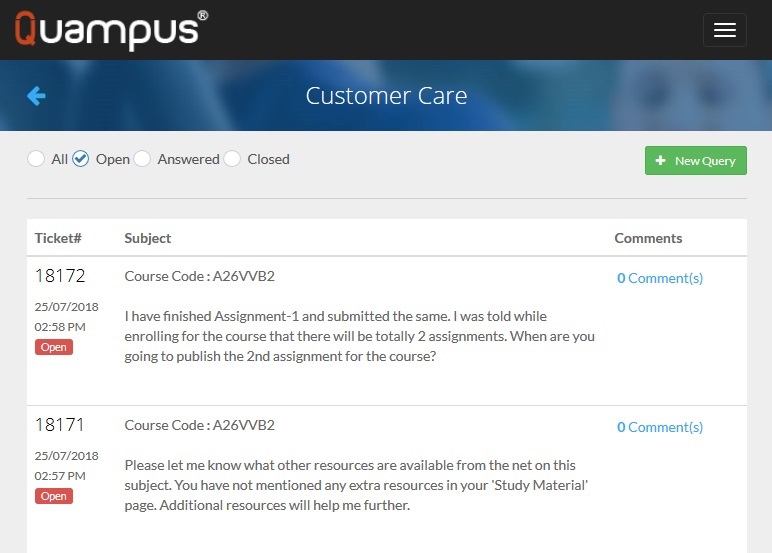
Task: Select the Open filter radio button
Action: coord(81,159)
